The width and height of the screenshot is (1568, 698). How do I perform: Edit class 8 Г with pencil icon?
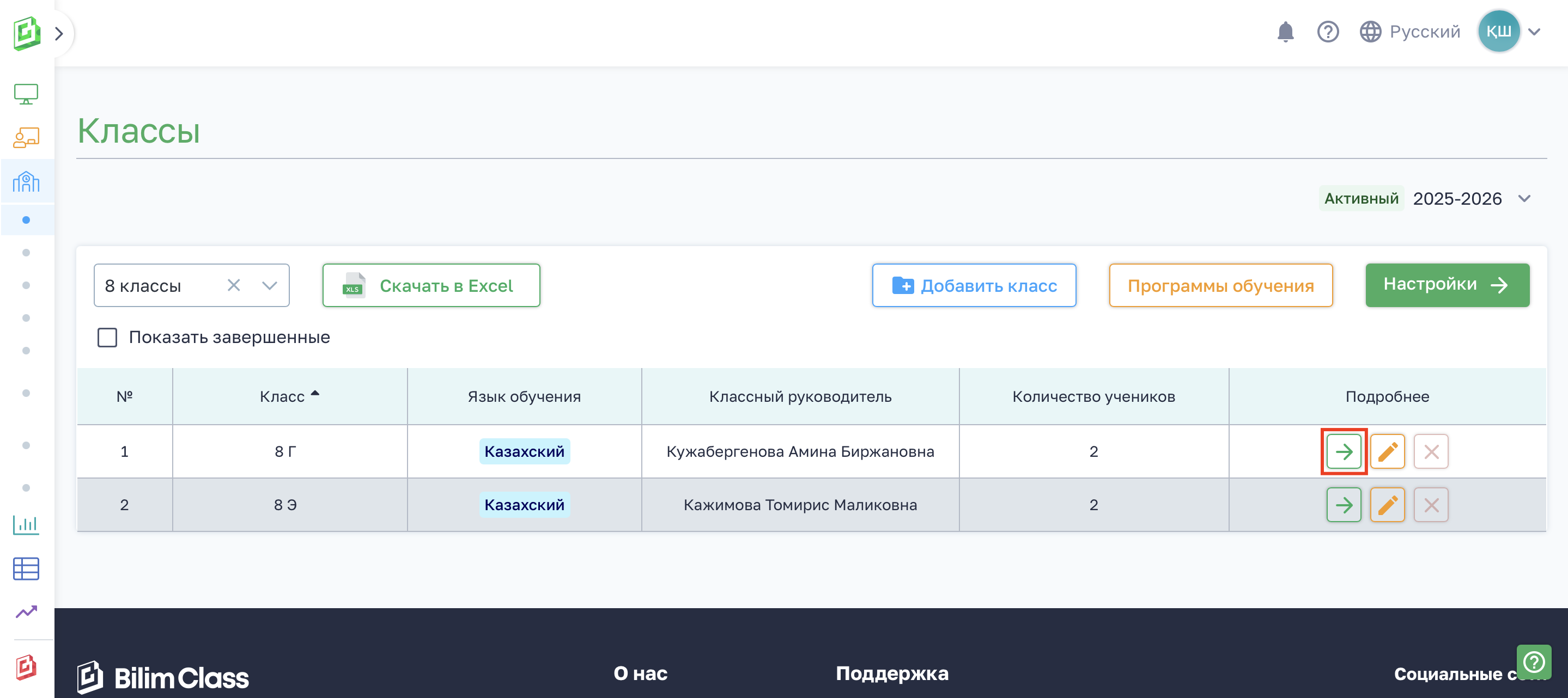tap(1387, 451)
